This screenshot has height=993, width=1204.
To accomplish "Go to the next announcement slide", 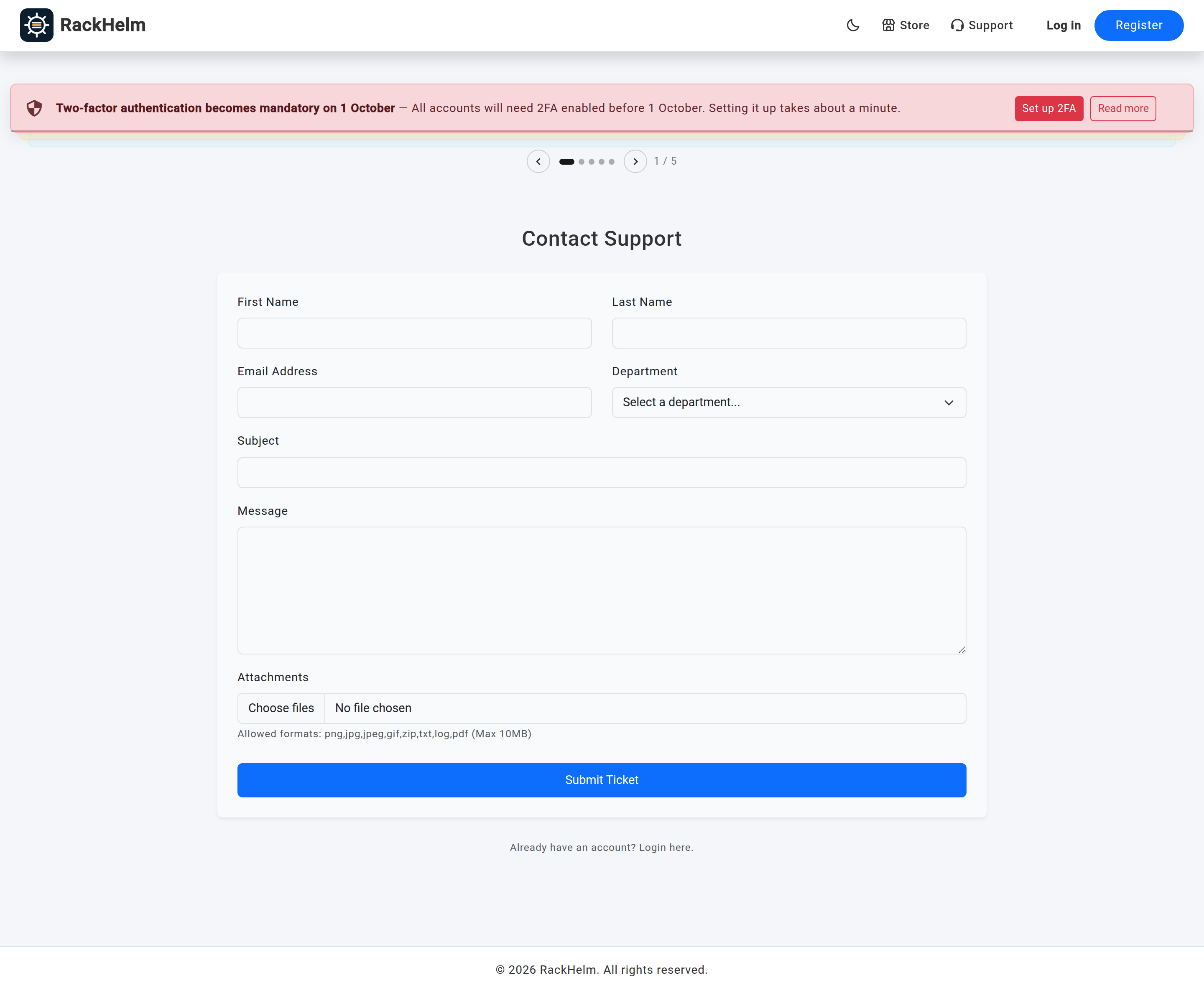I will (x=635, y=161).
